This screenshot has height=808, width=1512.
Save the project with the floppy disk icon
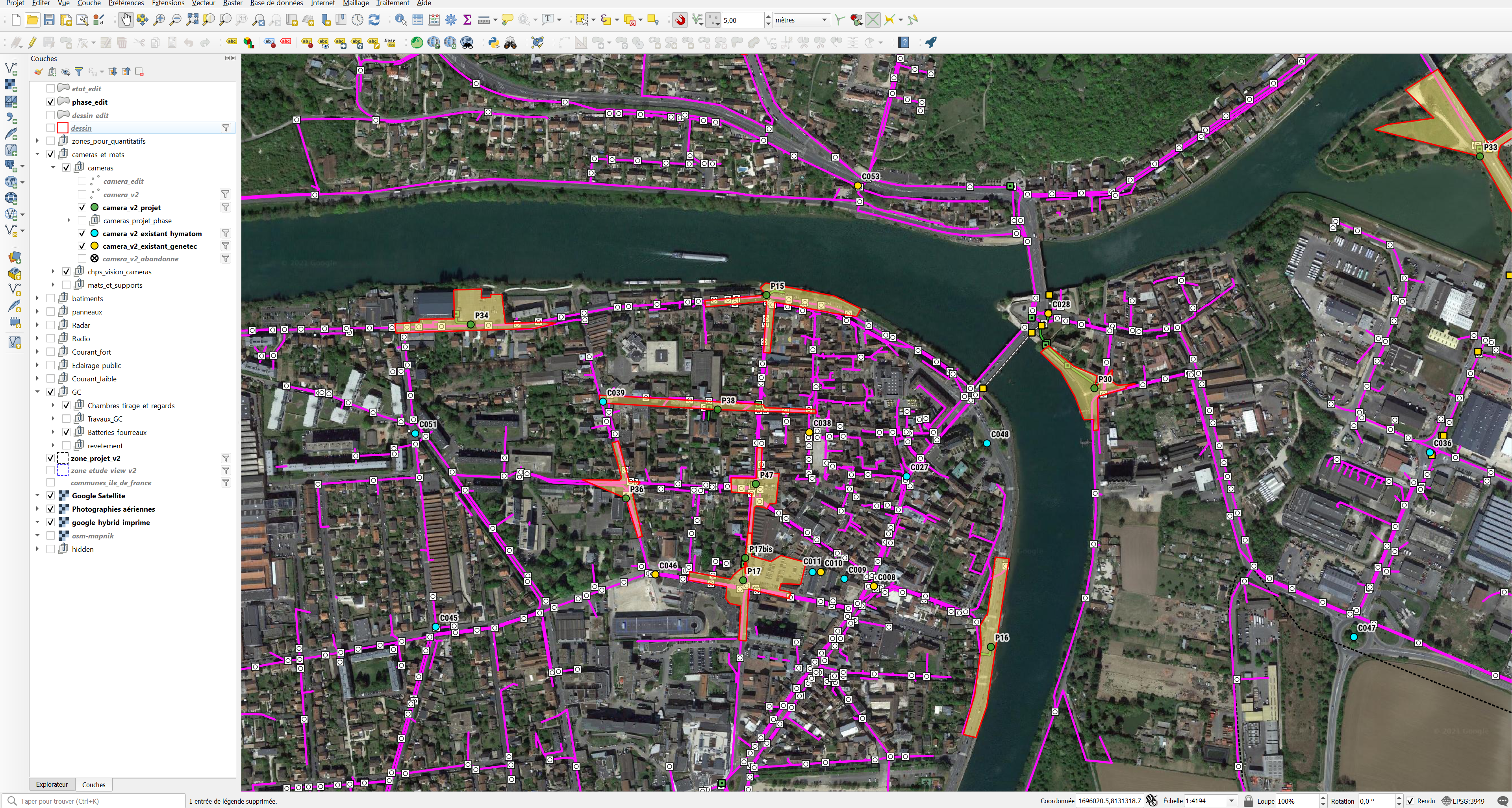(49, 20)
